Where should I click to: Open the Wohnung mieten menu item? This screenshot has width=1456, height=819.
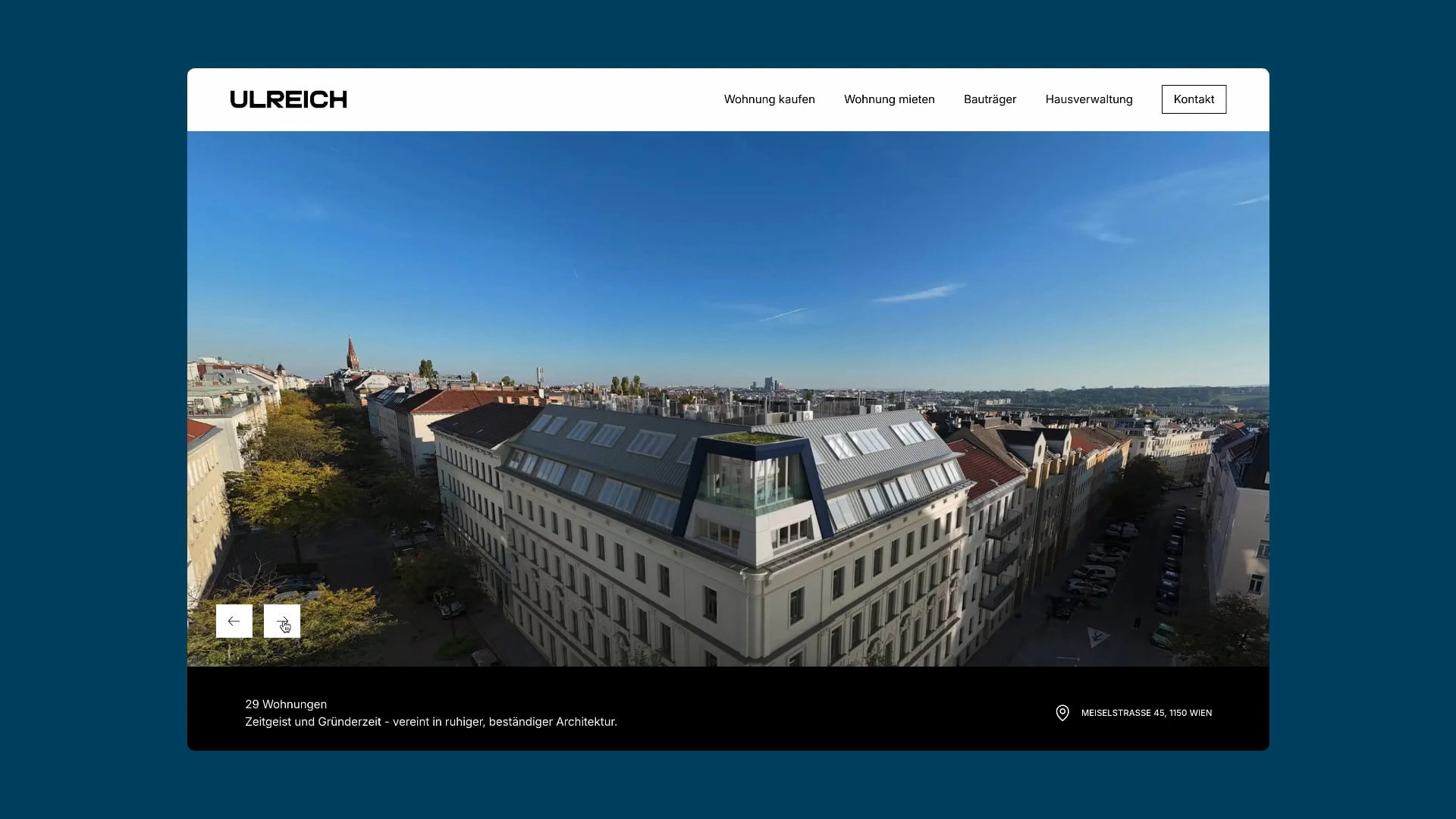889,99
